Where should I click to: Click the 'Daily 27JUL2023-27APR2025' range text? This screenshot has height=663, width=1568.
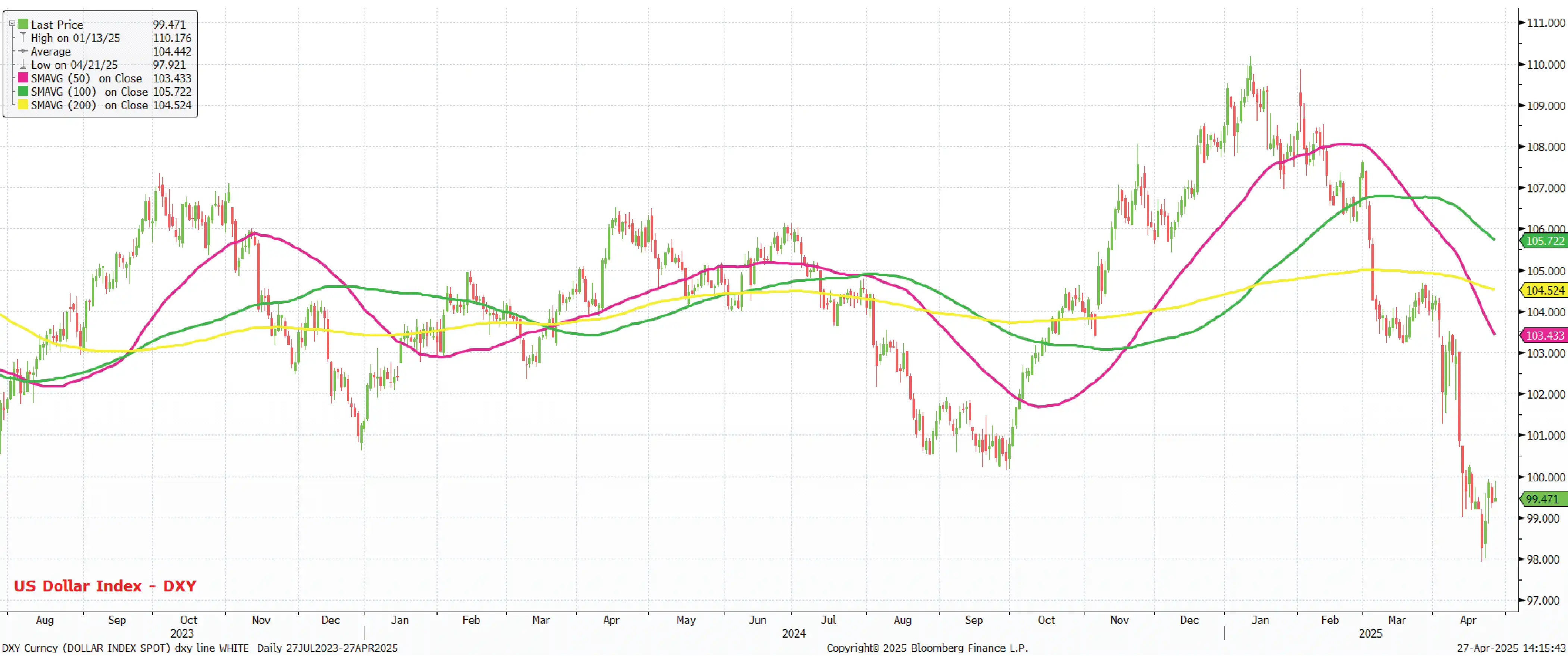[x=327, y=648]
